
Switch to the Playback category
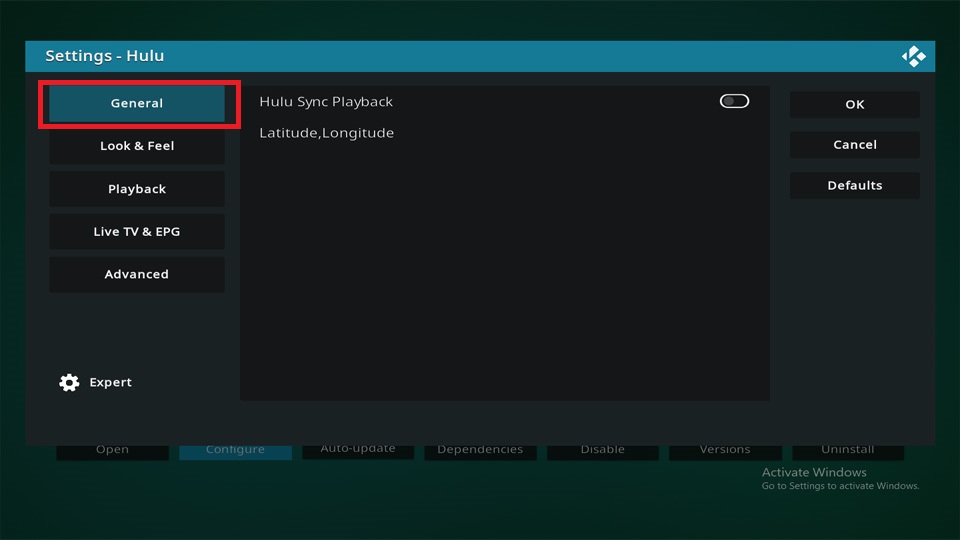[137, 189]
